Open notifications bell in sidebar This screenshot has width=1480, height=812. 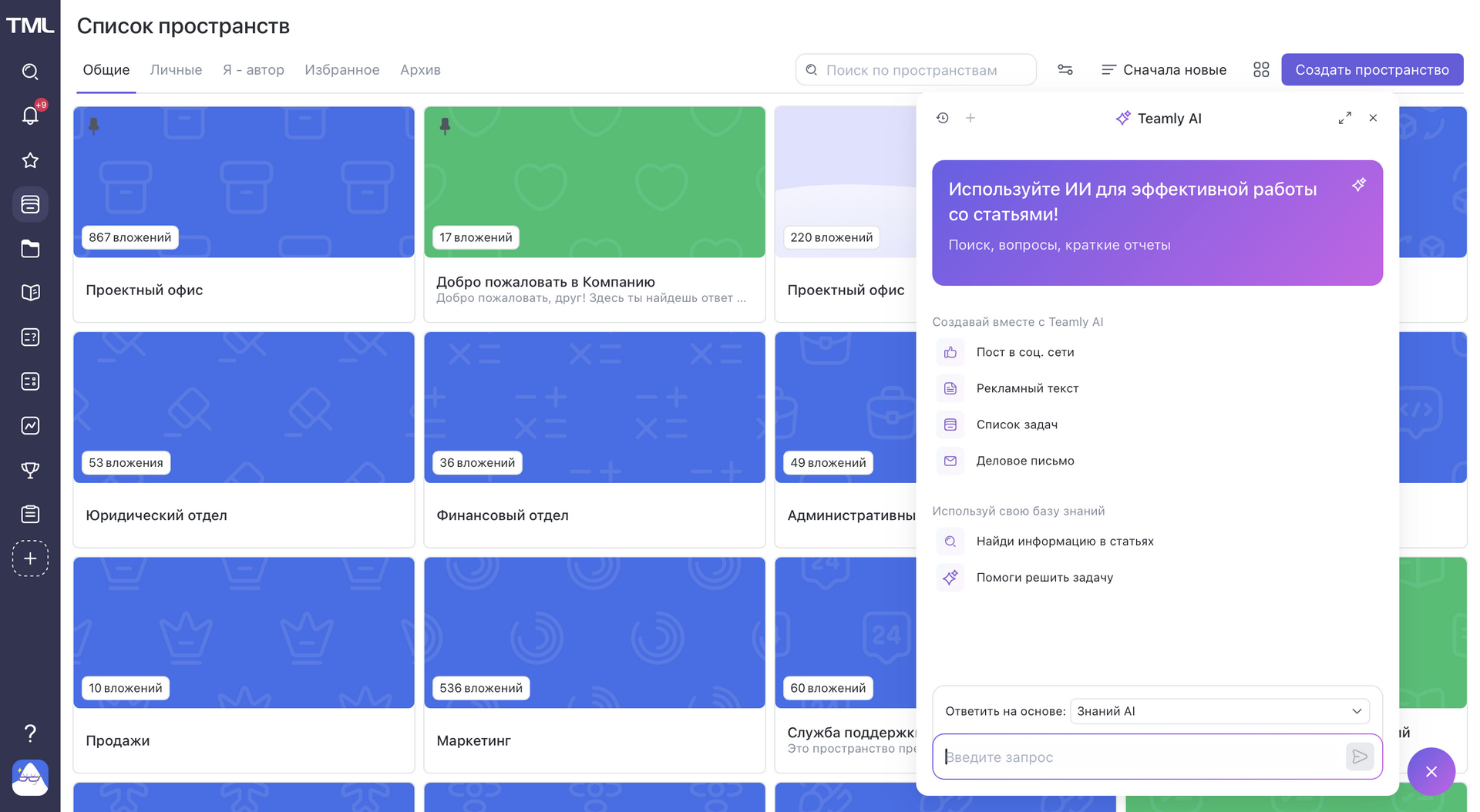30,116
